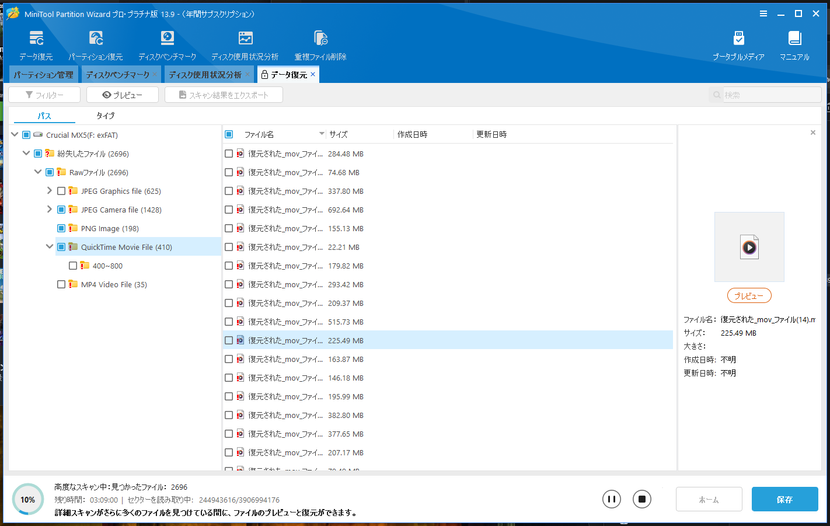Open the hamburger menu in title bar
This screenshot has width=830, height=526.
pyautogui.click(x=763, y=14)
